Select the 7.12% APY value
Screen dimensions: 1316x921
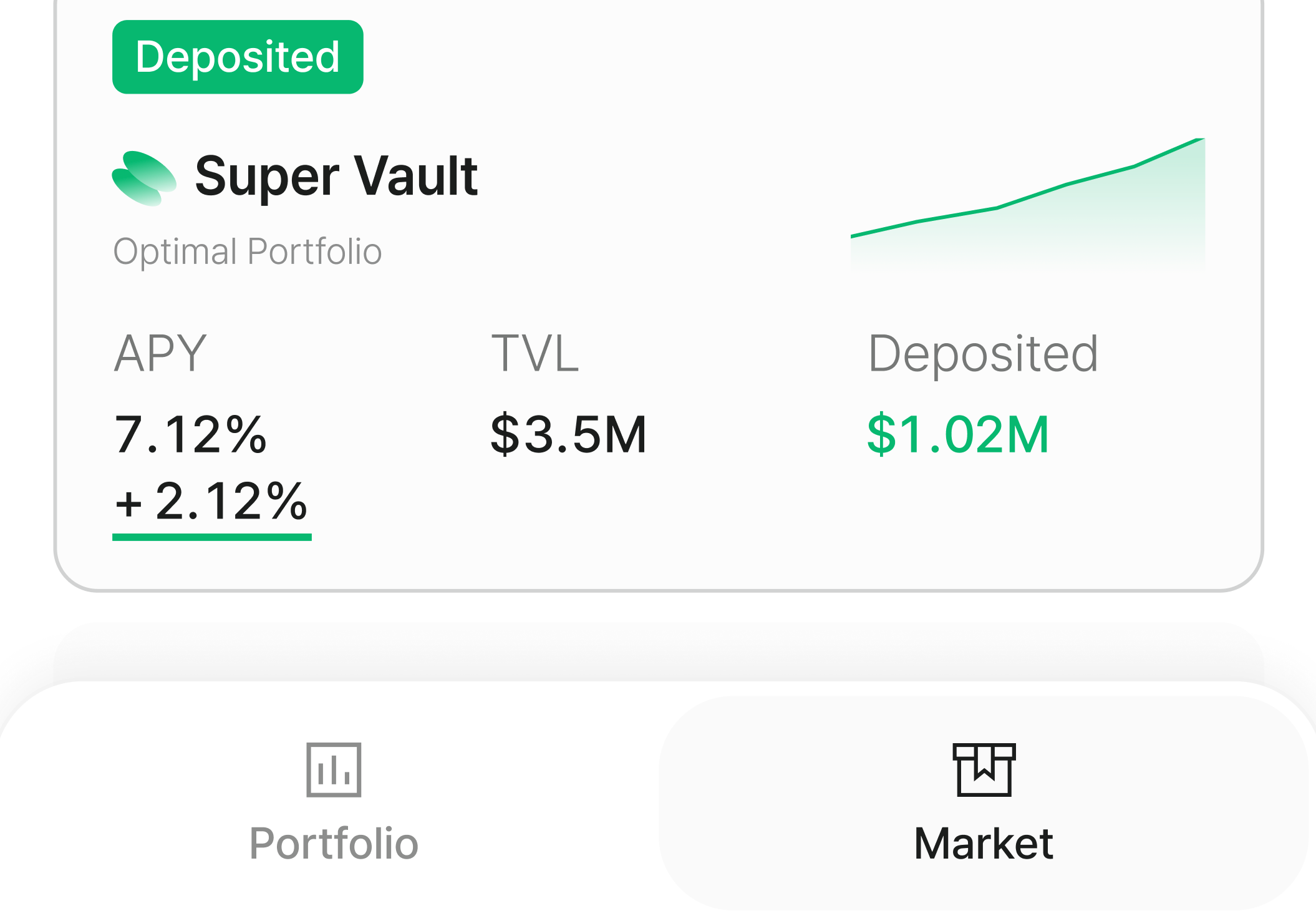(x=191, y=434)
